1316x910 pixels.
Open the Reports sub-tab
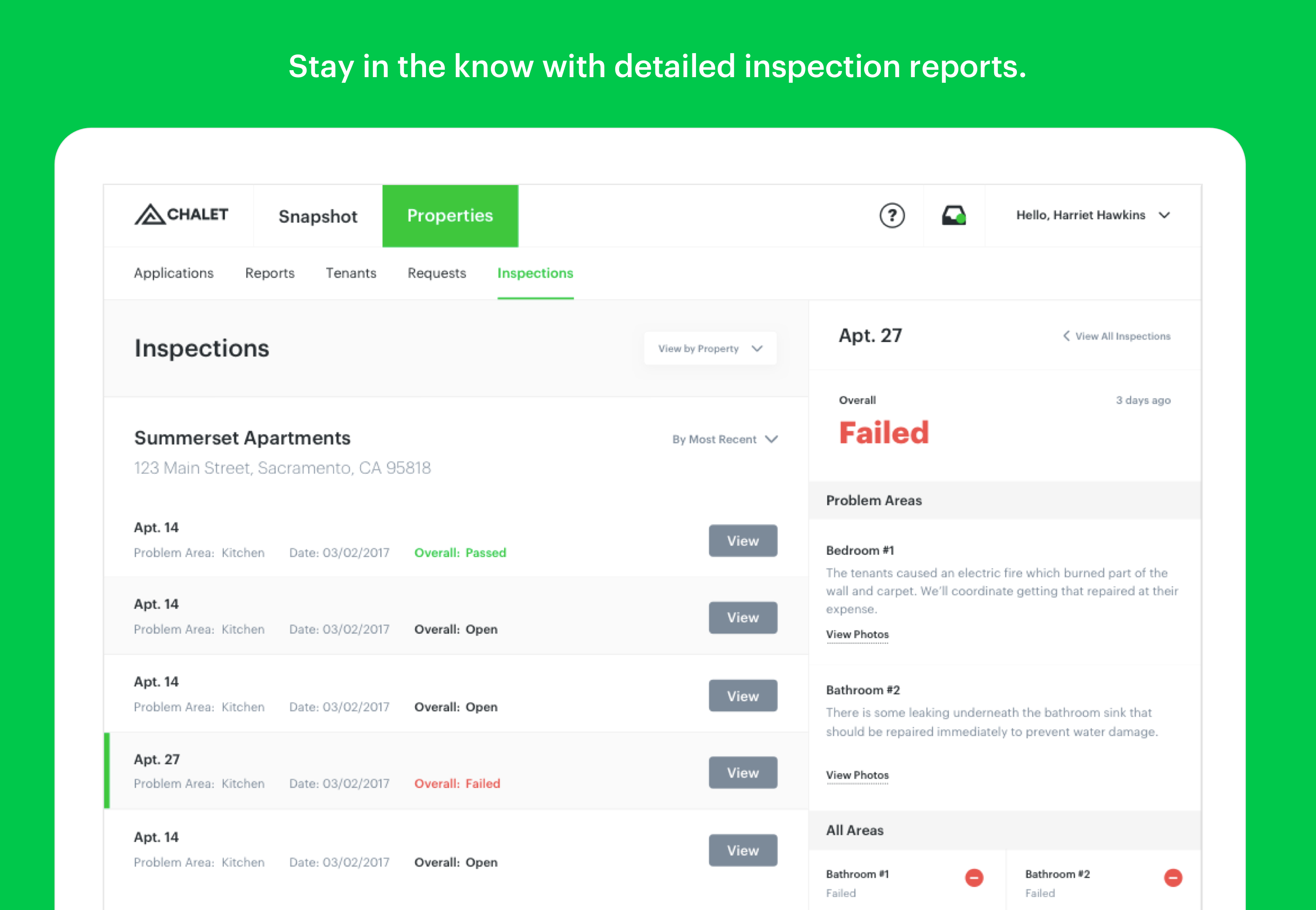pos(270,273)
